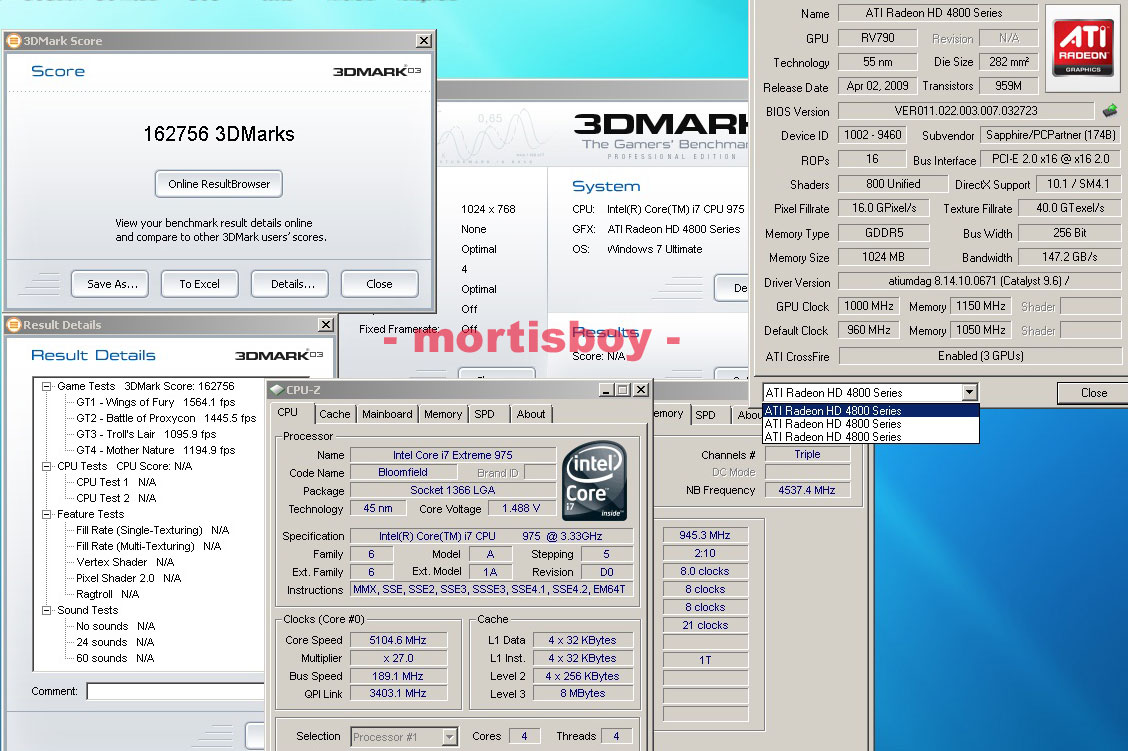Click the GPU Clock 1000 MHz field

pos(868,306)
